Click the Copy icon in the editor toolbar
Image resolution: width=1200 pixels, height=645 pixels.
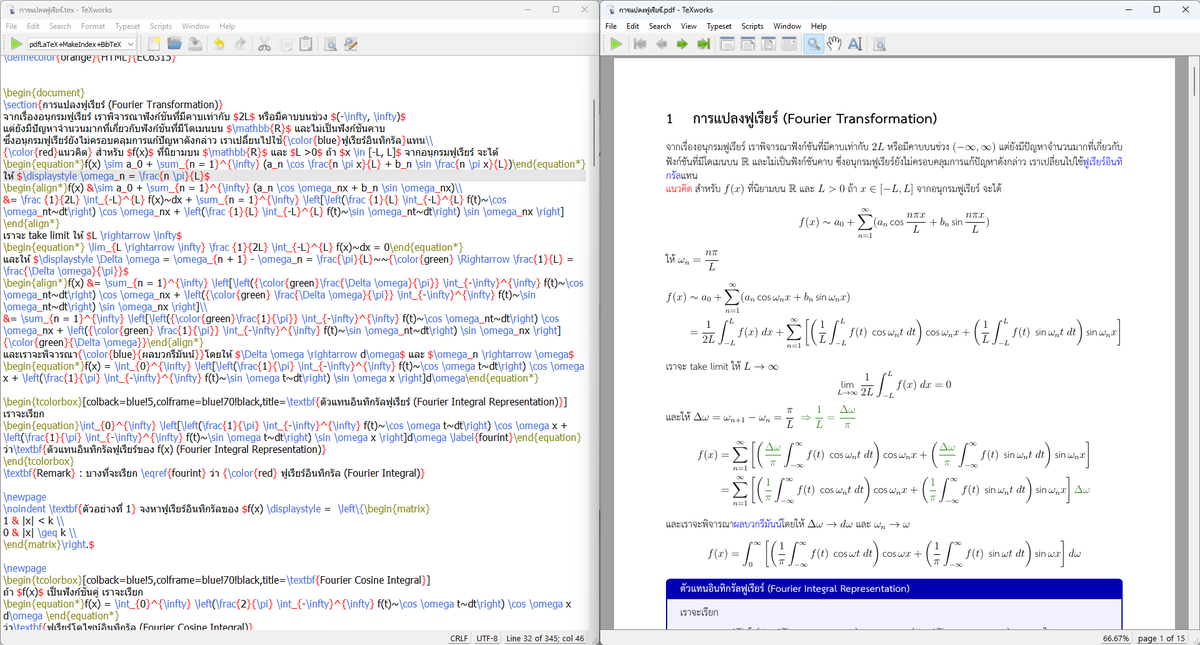pos(286,44)
